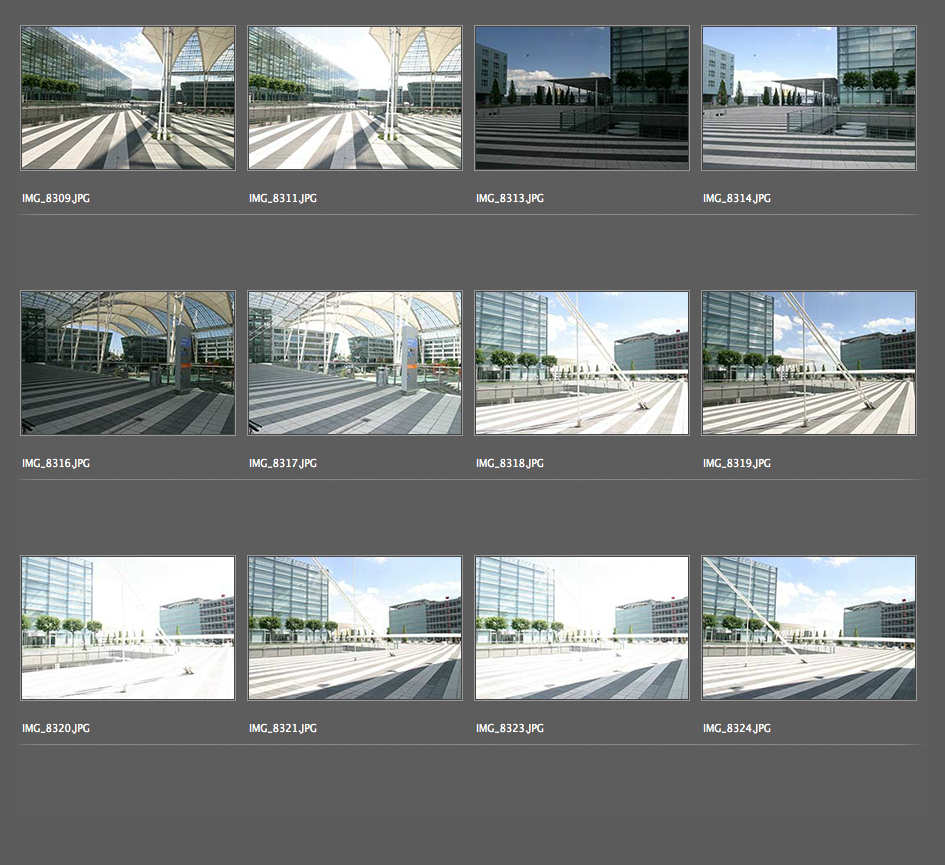Select the overexposed IMG_8320.JPG thumbnail
945x865 pixels.
click(x=128, y=628)
